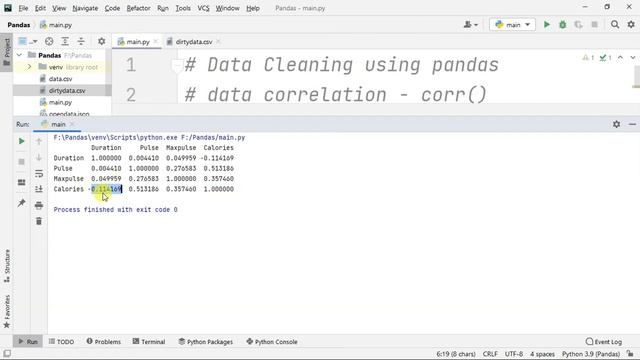The height and width of the screenshot is (360, 640).
Task: Click Collapse All in the Project panel
Action: [81, 41]
